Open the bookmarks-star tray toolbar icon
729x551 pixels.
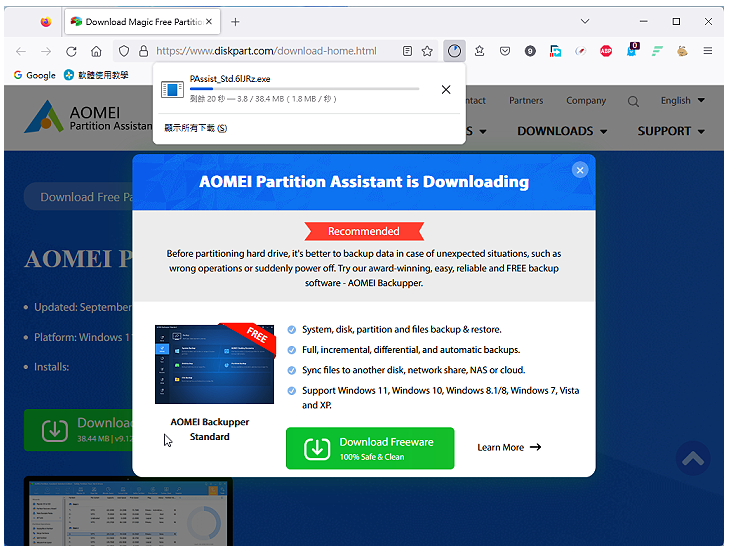479,51
